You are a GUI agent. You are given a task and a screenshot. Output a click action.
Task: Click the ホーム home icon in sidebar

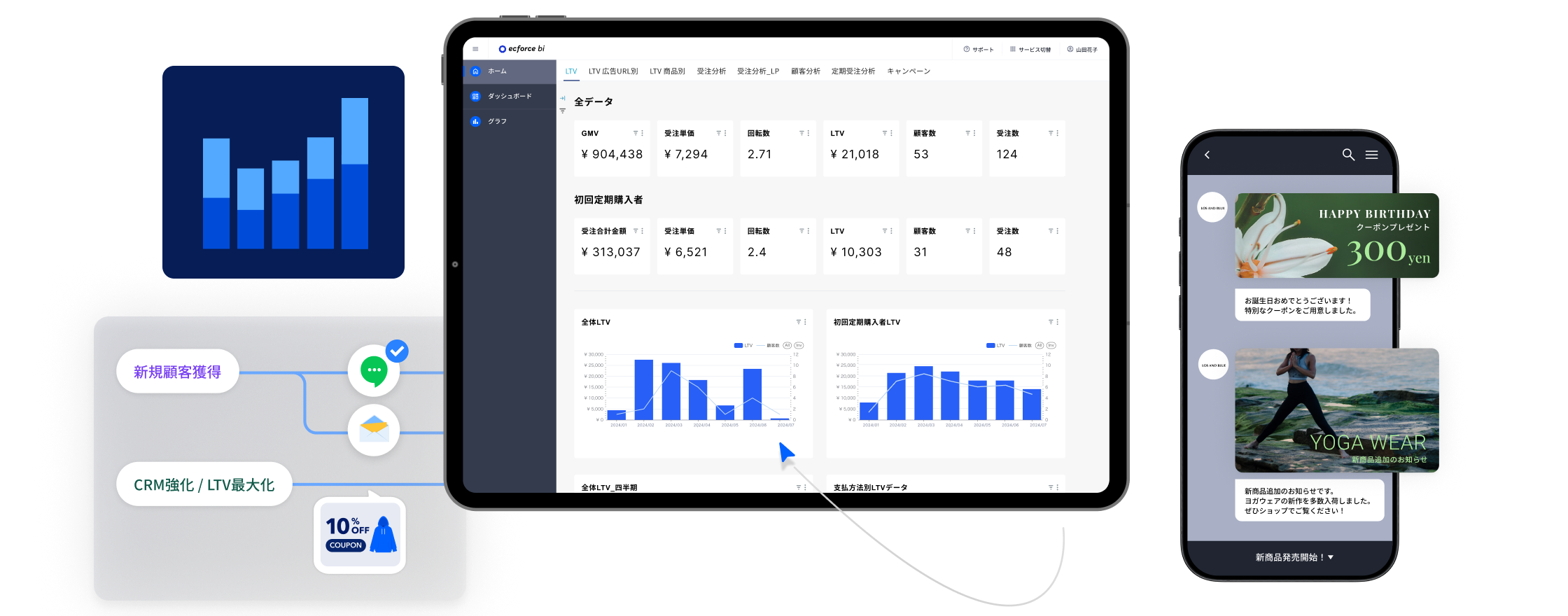[x=476, y=71]
